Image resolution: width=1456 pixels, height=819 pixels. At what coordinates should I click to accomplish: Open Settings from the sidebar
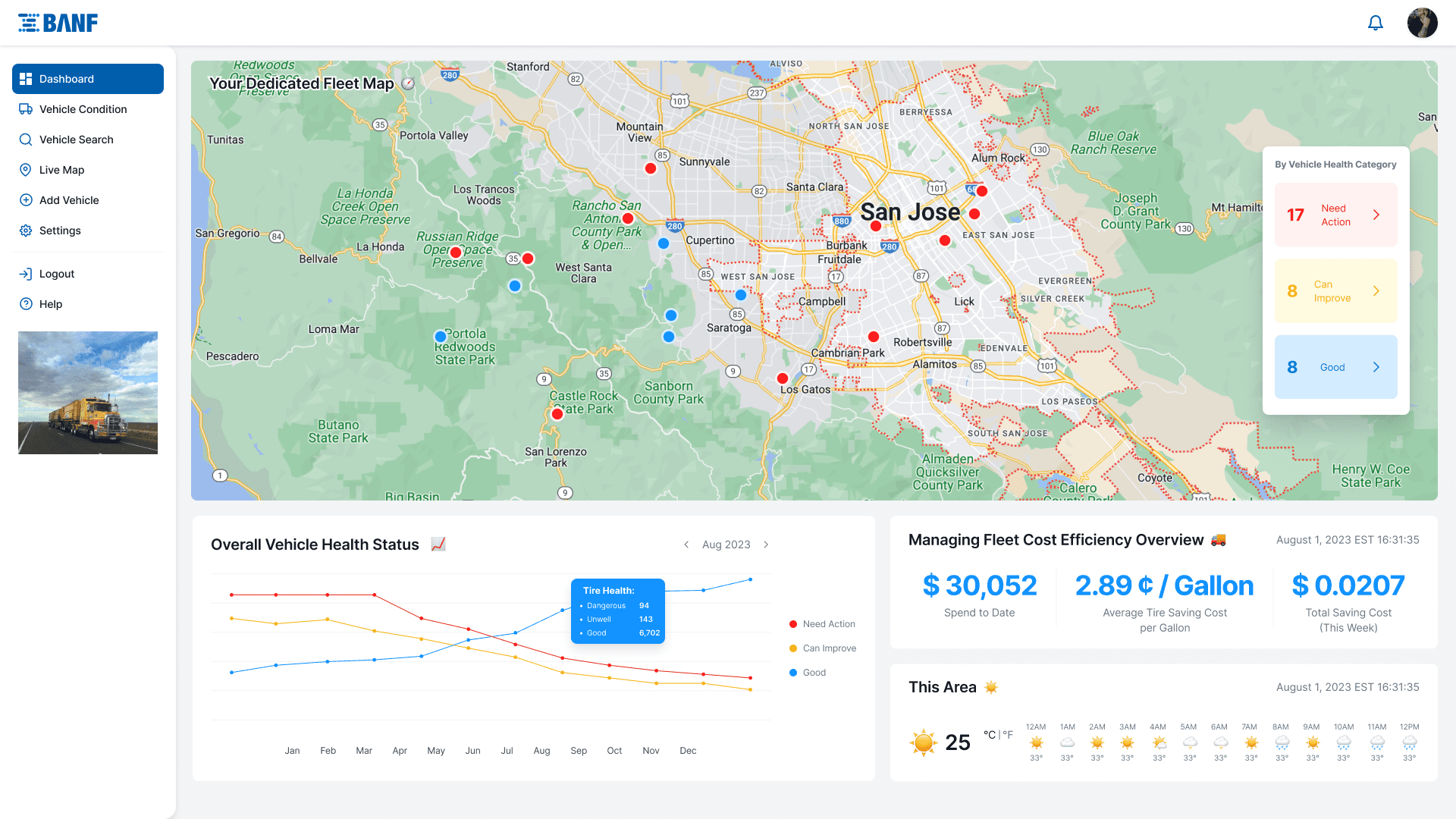click(x=88, y=231)
